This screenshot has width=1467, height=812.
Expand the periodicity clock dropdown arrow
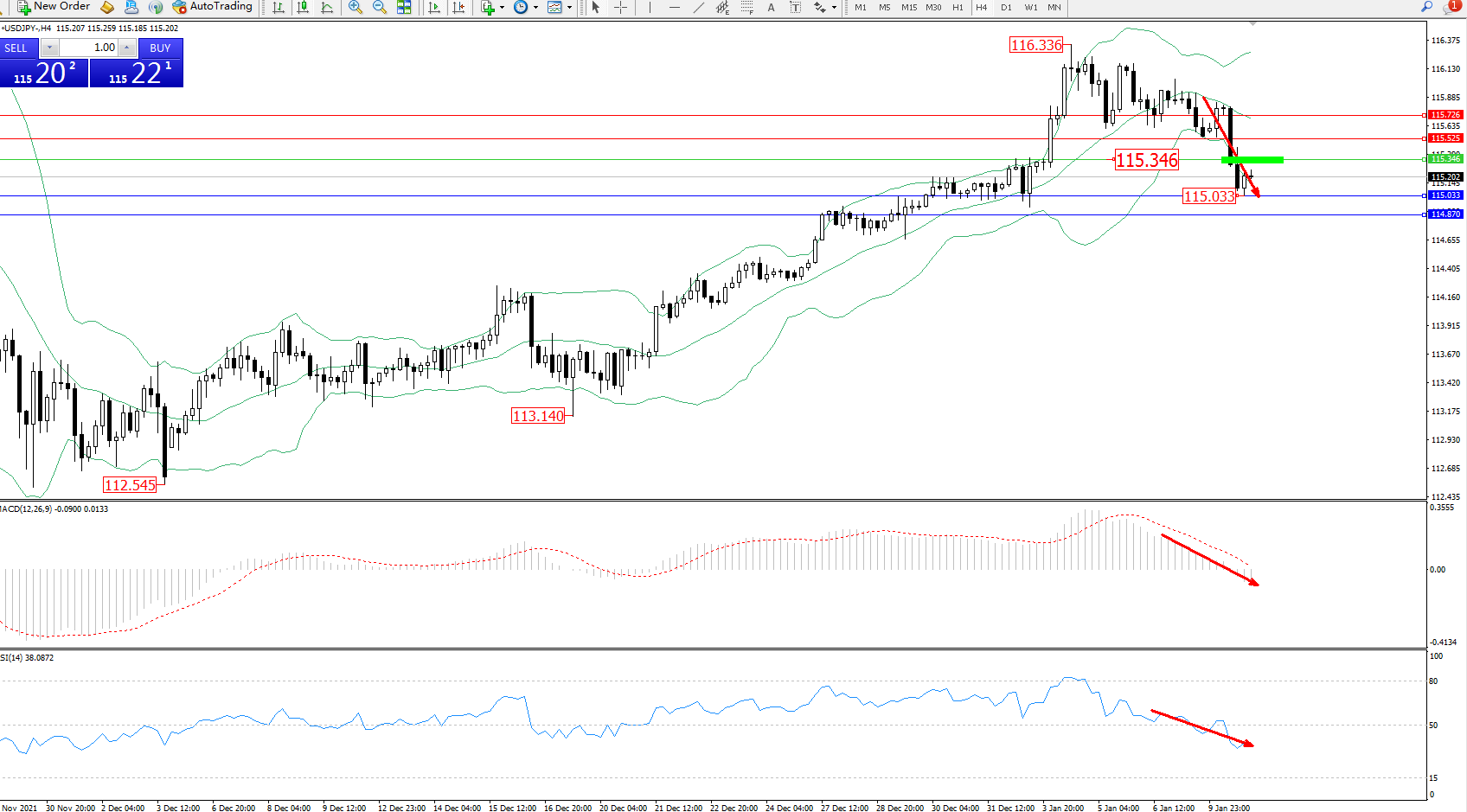pos(535,7)
